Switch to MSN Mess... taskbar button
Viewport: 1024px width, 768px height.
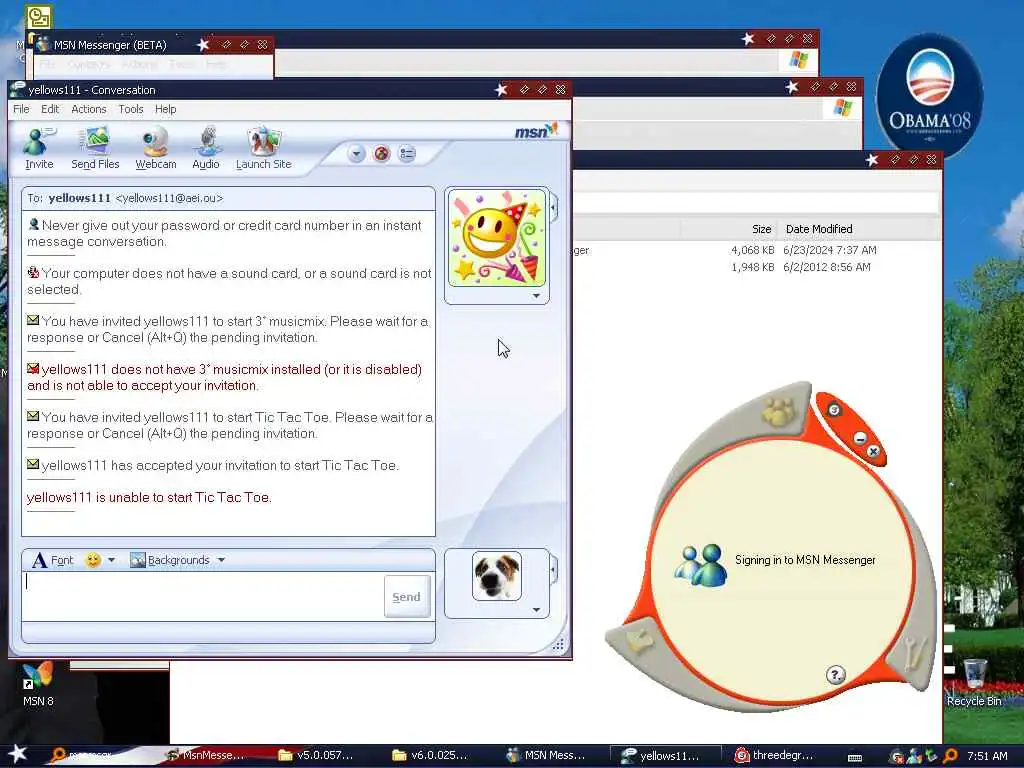pyautogui.click(x=546, y=756)
